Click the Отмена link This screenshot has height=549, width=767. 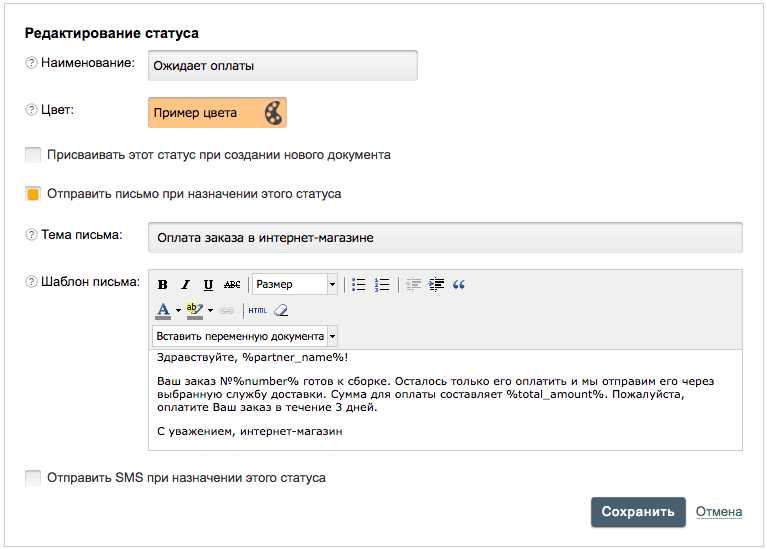click(718, 512)
